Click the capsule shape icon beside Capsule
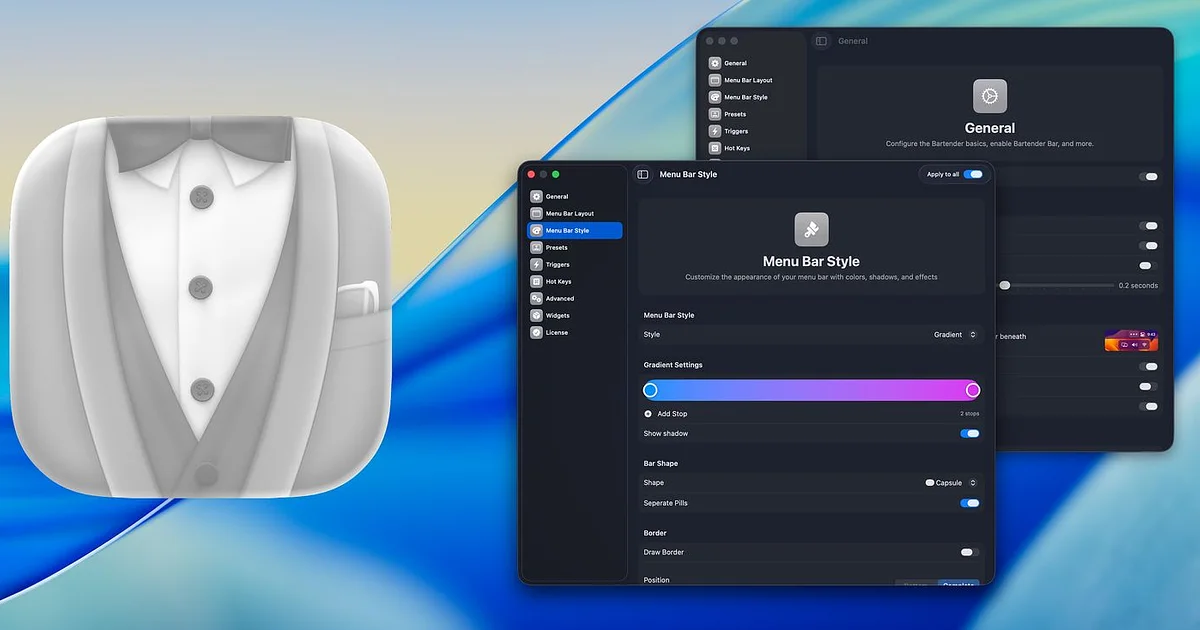 [x=930, y=483]
